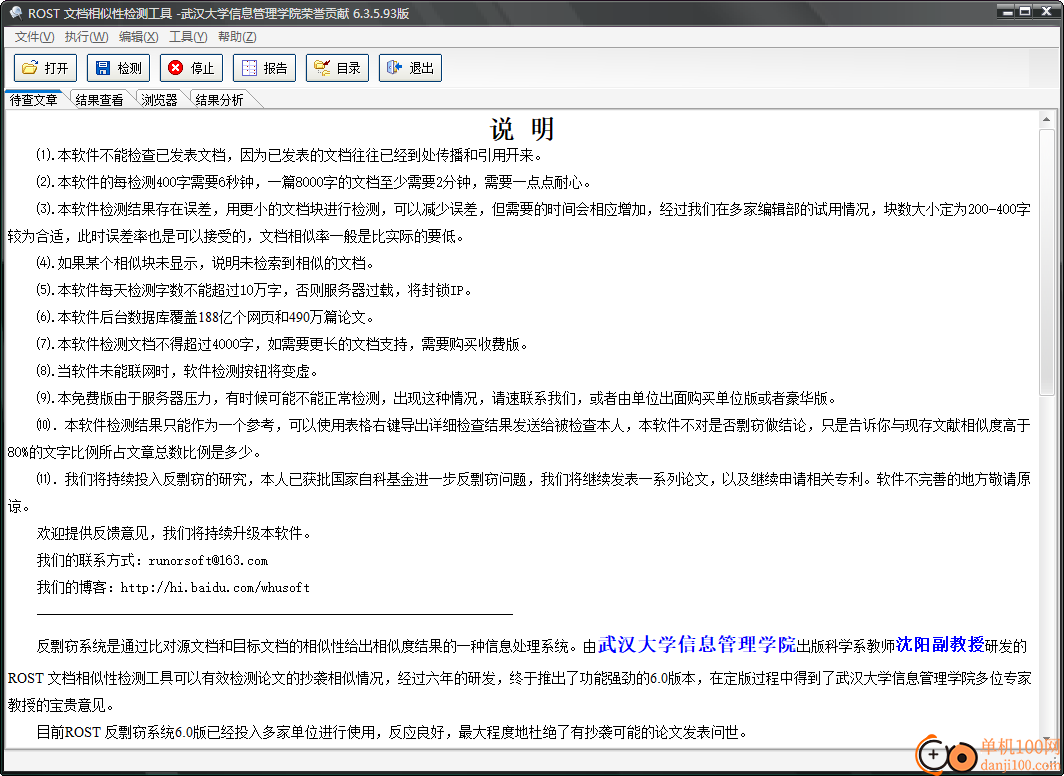Click the line starting 目前ROST 反剽窃系统6.0版
The width and height of the screenshot is (1064, 776).
(392, 733)
